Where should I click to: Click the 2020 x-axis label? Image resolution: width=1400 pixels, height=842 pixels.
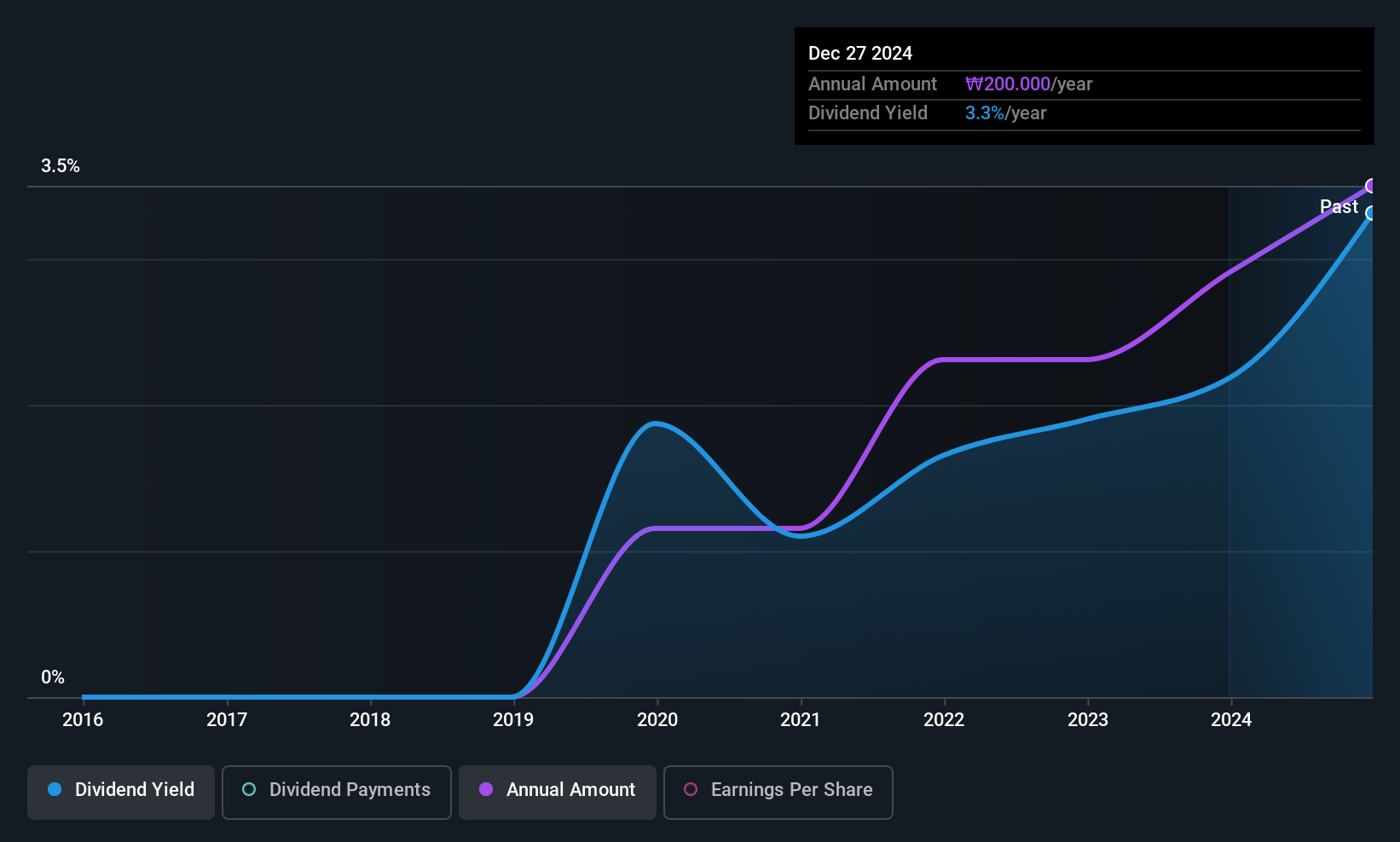657,719
